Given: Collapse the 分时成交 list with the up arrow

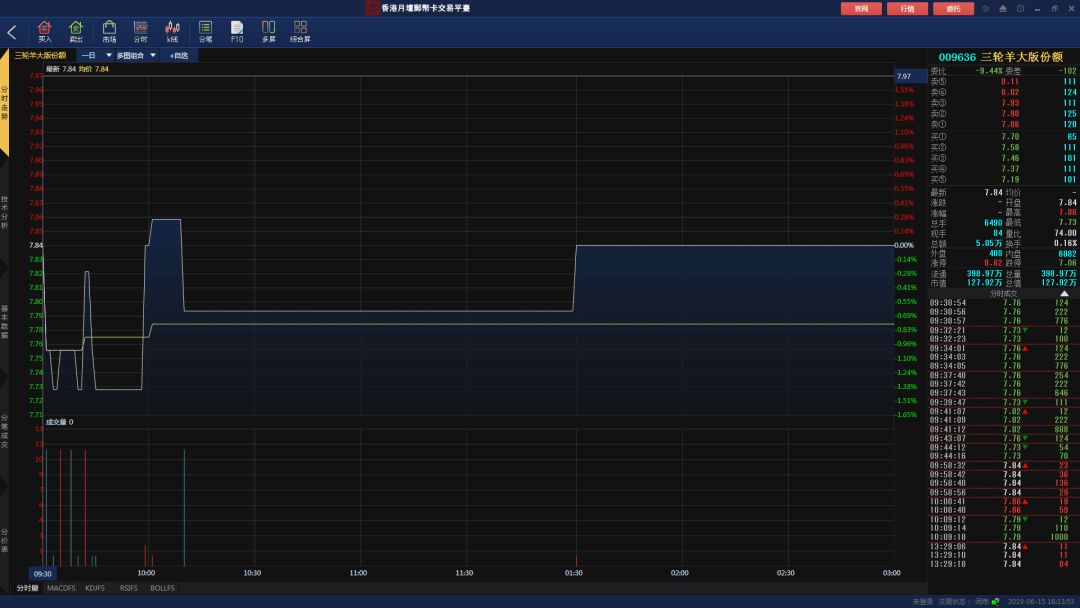Looking at the screenshot, I should 1064,293.
